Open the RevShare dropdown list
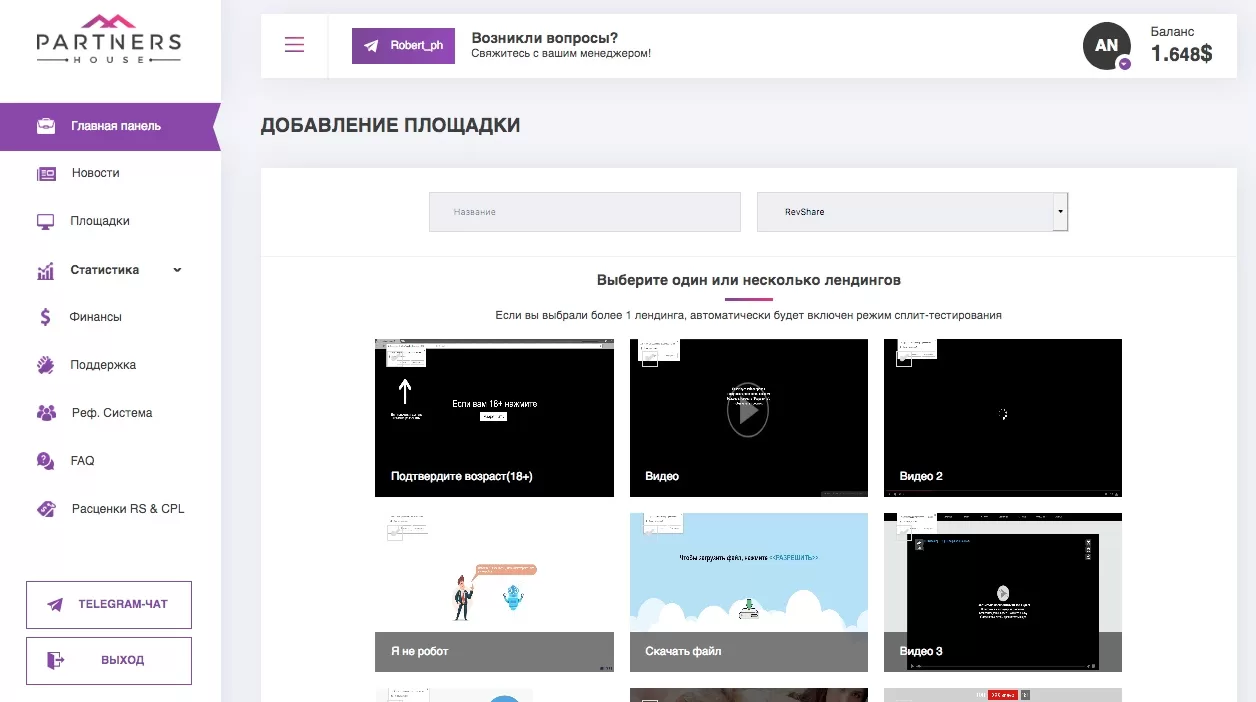The width and height of the screenshot is (1256, 702). pos(912,212)
